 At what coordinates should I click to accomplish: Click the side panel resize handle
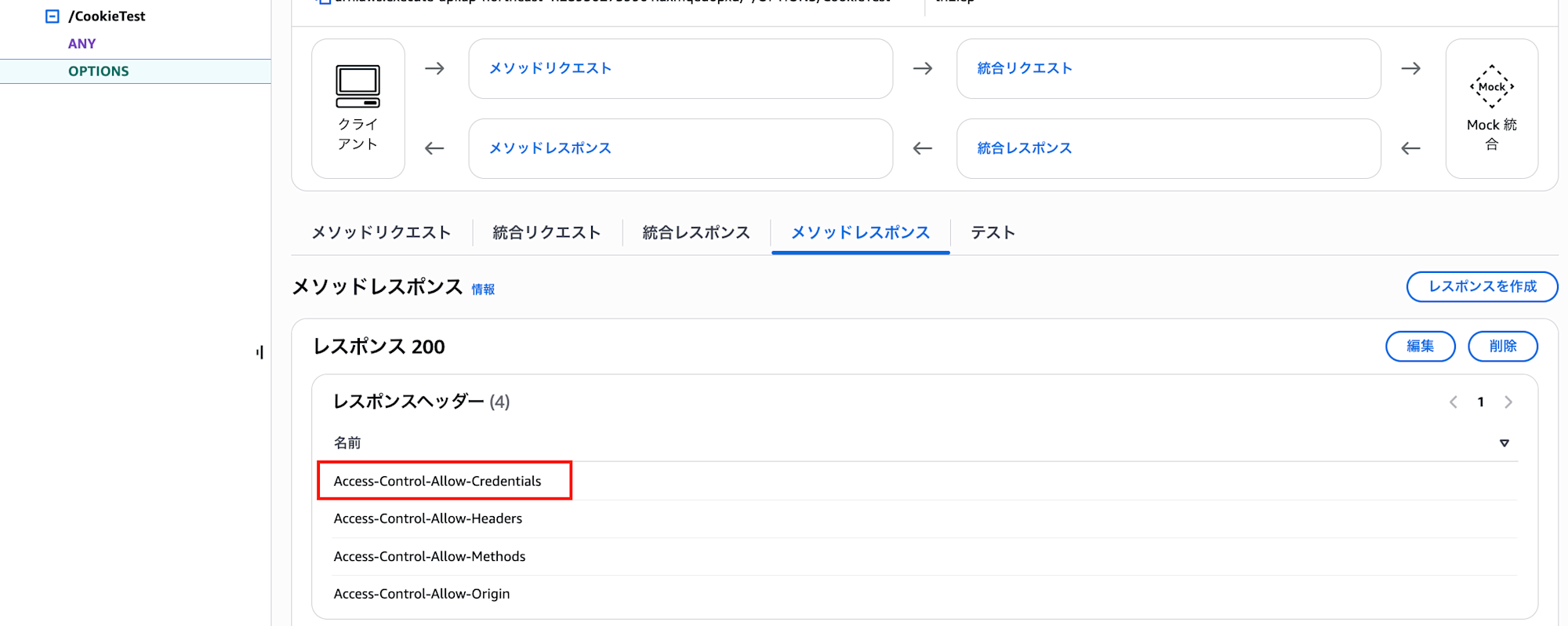pyautogui.click(x=260, y=352)
